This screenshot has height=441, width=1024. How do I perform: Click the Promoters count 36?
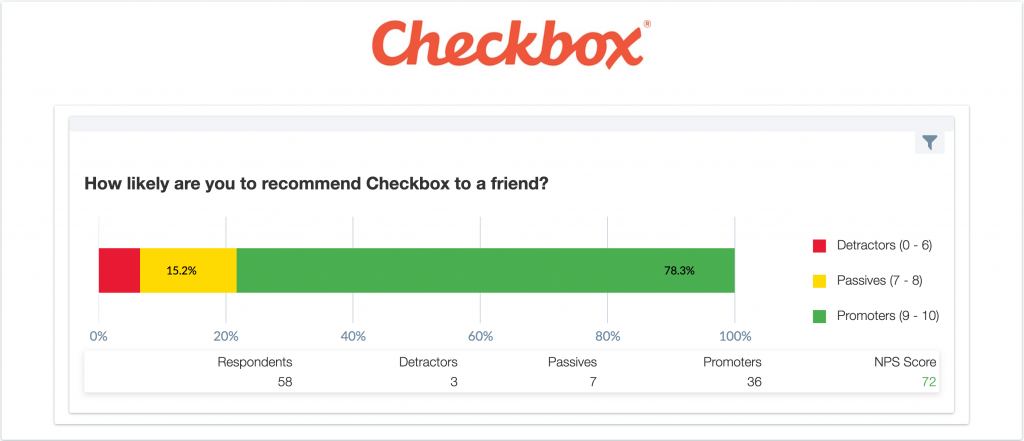pos(754,382)
